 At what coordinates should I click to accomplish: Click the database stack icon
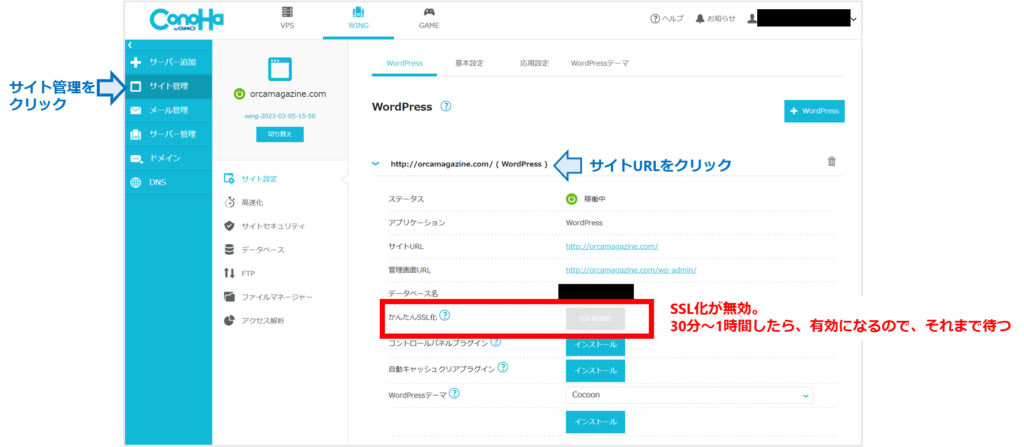pos(229,250)
